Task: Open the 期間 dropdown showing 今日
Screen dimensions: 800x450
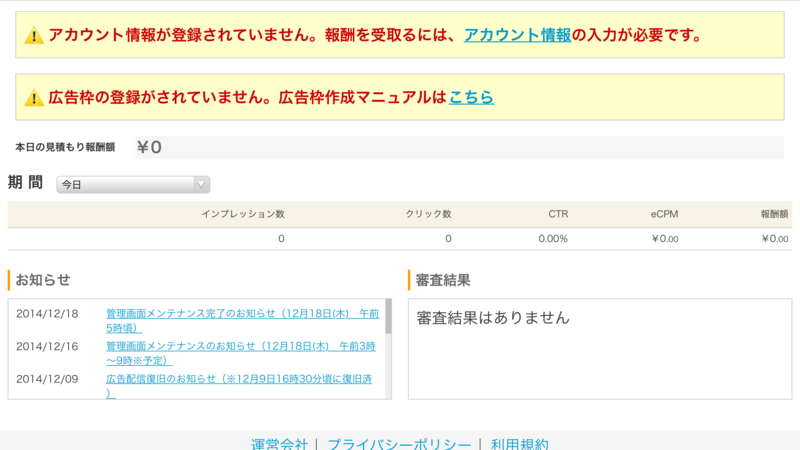Action: tap(133, 185)
